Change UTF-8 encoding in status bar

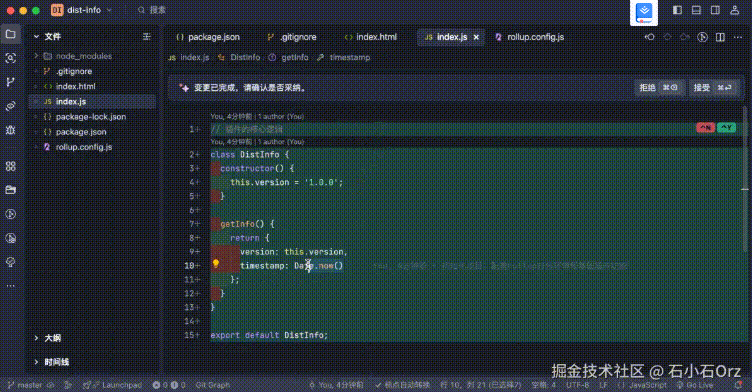pyautogui.click(x=577, y=385)
